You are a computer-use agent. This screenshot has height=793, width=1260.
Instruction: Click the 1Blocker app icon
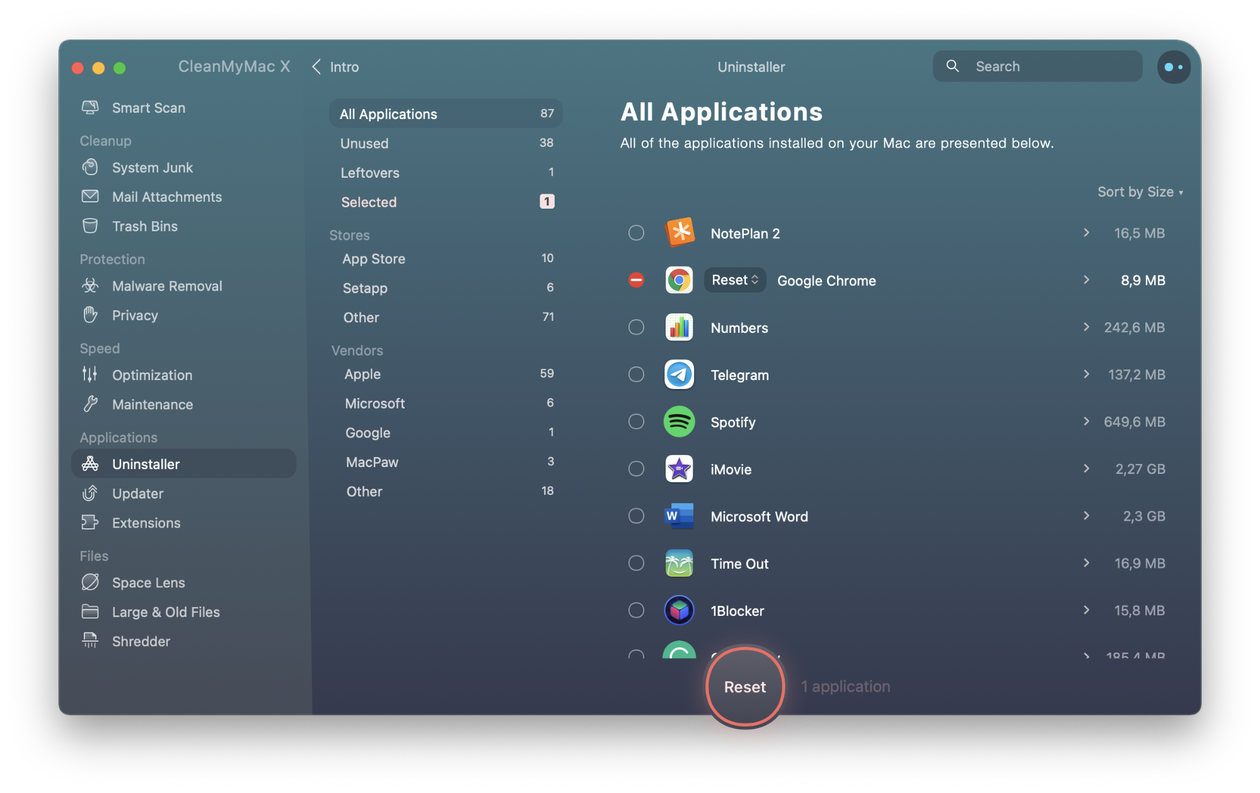pos(680,610)
